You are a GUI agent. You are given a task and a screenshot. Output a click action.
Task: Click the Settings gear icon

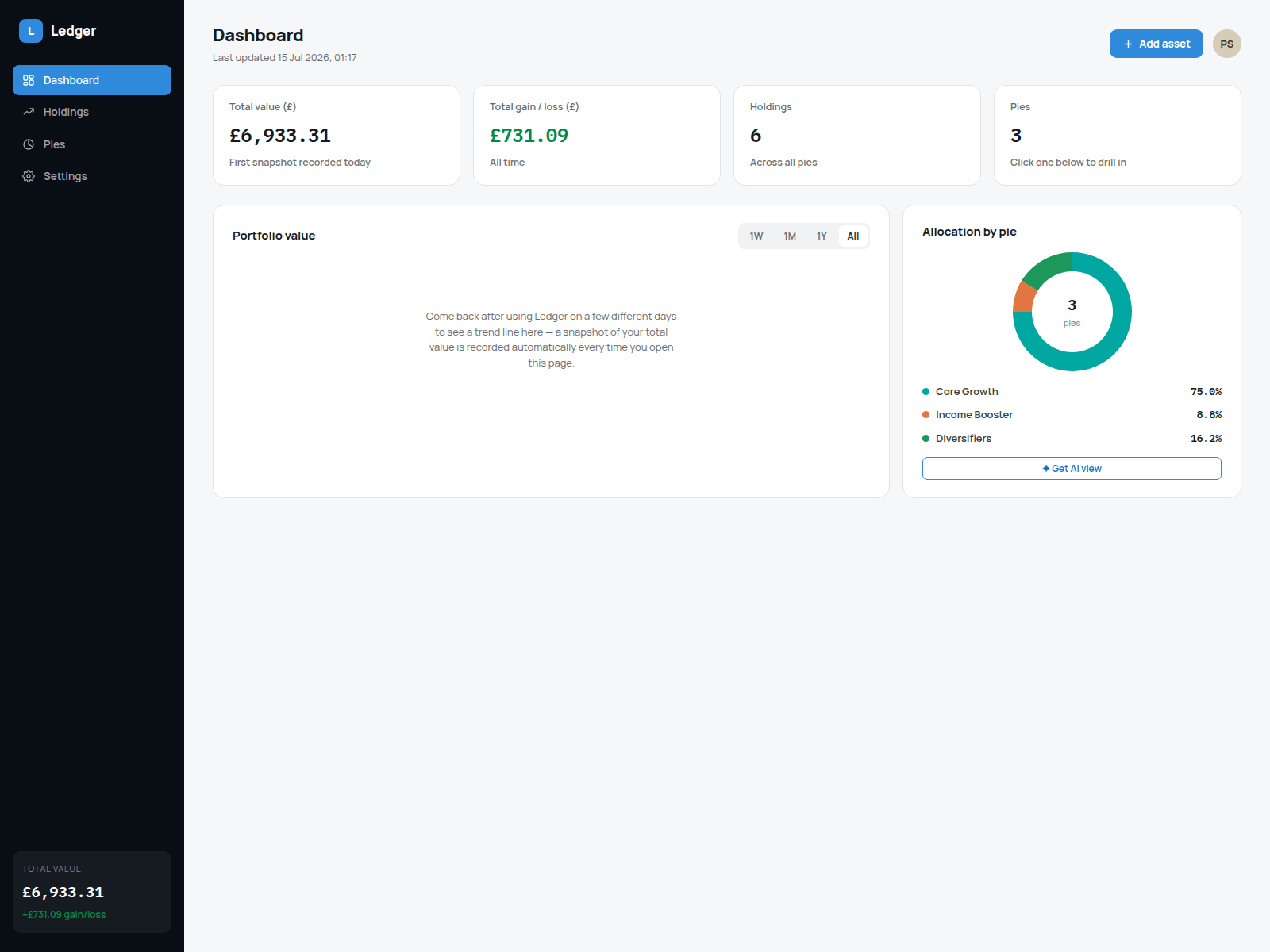29,176
